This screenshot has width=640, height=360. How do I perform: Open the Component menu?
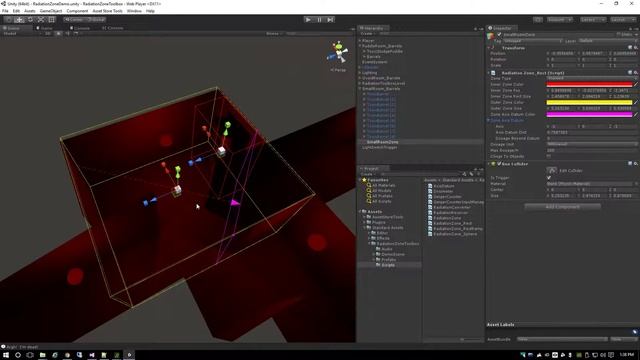point(77,11)
